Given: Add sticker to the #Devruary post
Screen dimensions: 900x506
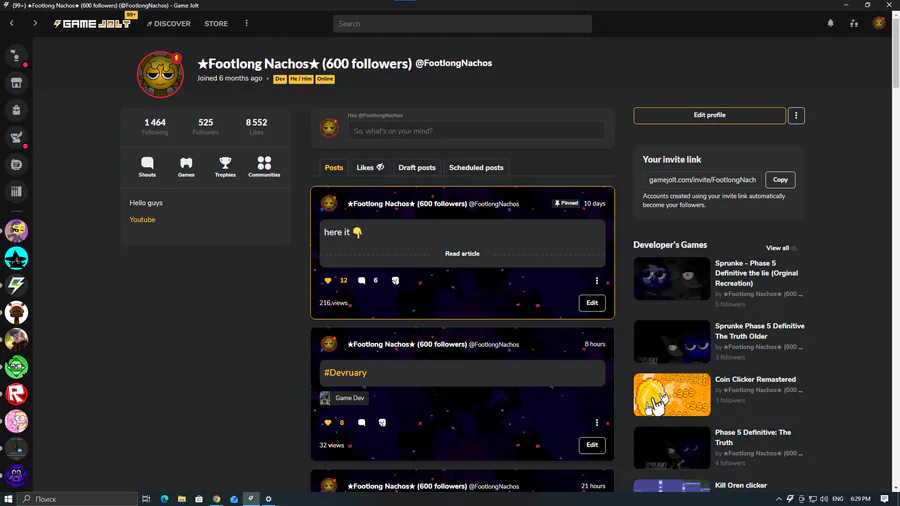Looking at the screenshot, I should pyautogui.click(x=382, y=423).
